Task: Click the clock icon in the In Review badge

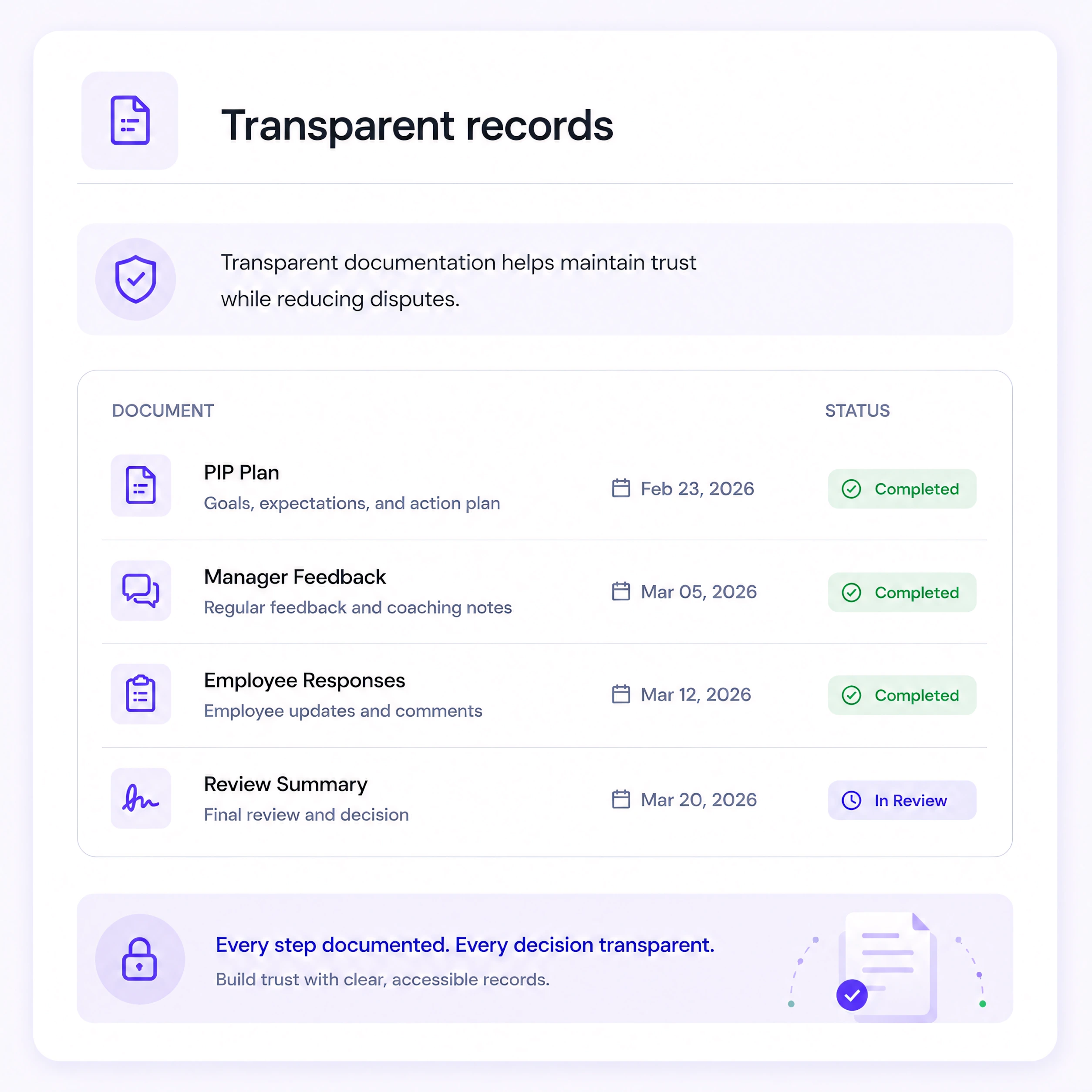Action: [851, 800]
